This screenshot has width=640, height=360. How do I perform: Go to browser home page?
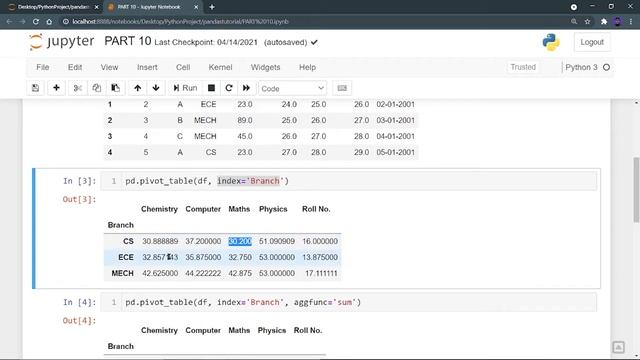point(49,22)
